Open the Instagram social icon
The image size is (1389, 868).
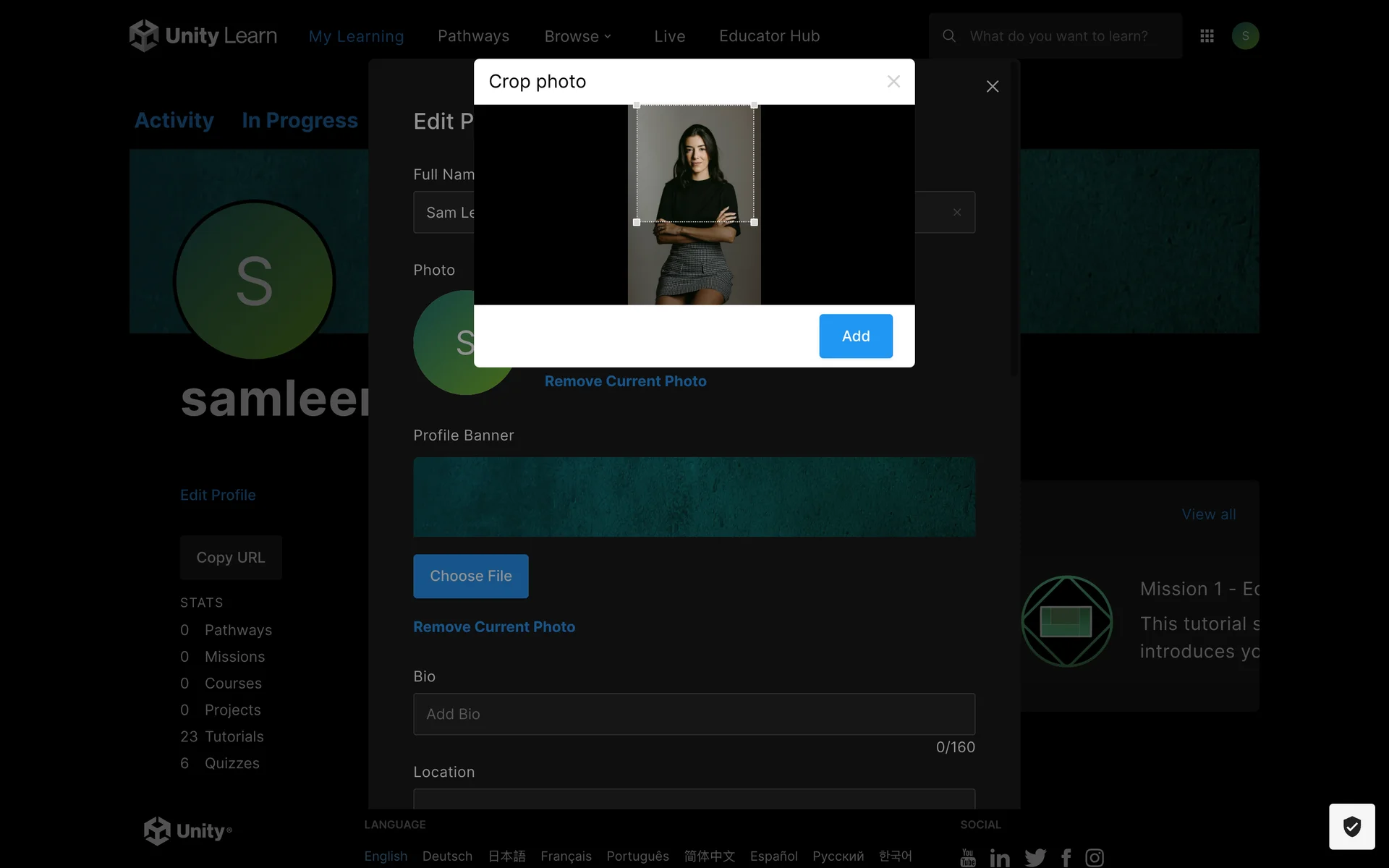(1095, 857)
